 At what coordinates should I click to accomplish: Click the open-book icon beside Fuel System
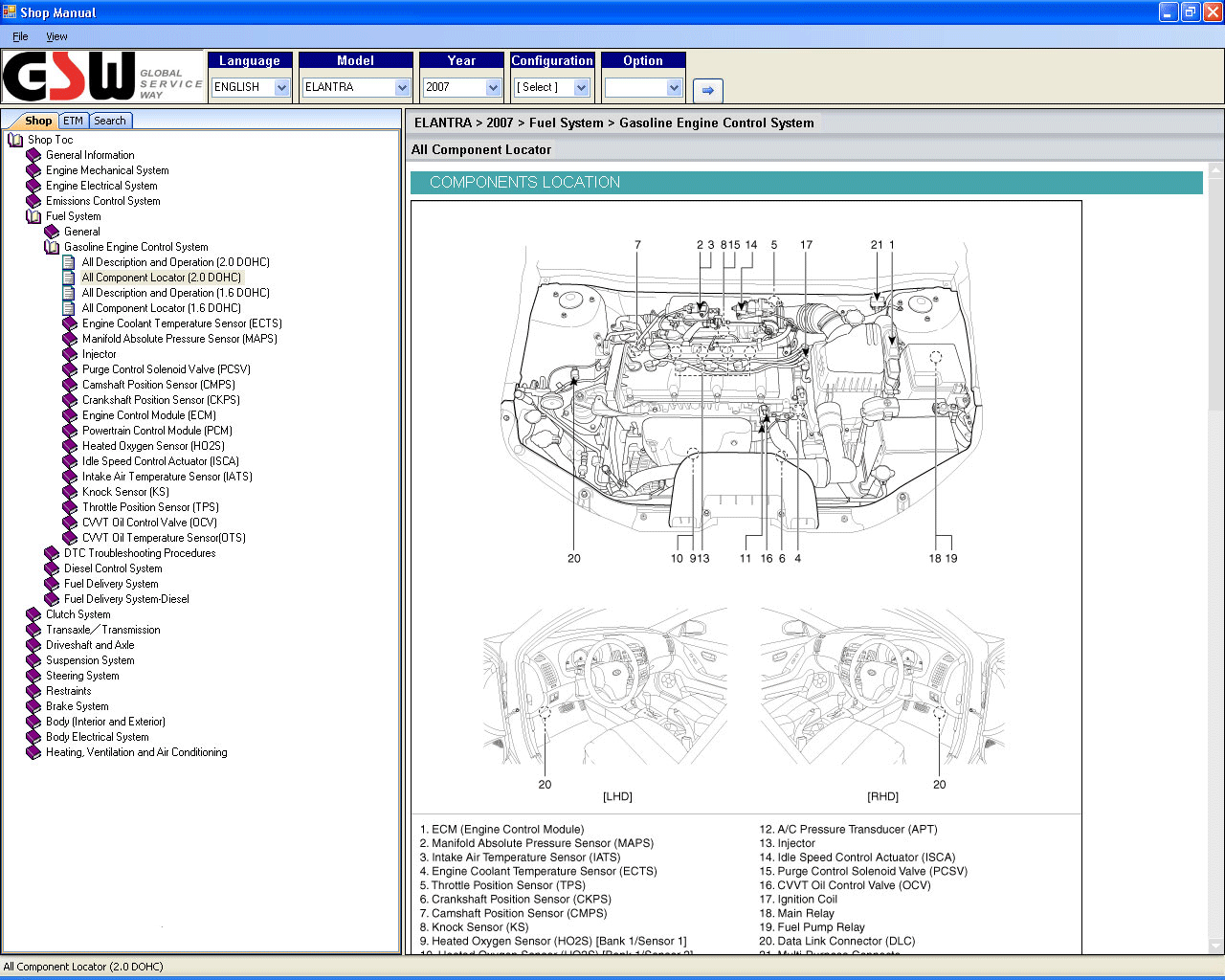[33, 216]
